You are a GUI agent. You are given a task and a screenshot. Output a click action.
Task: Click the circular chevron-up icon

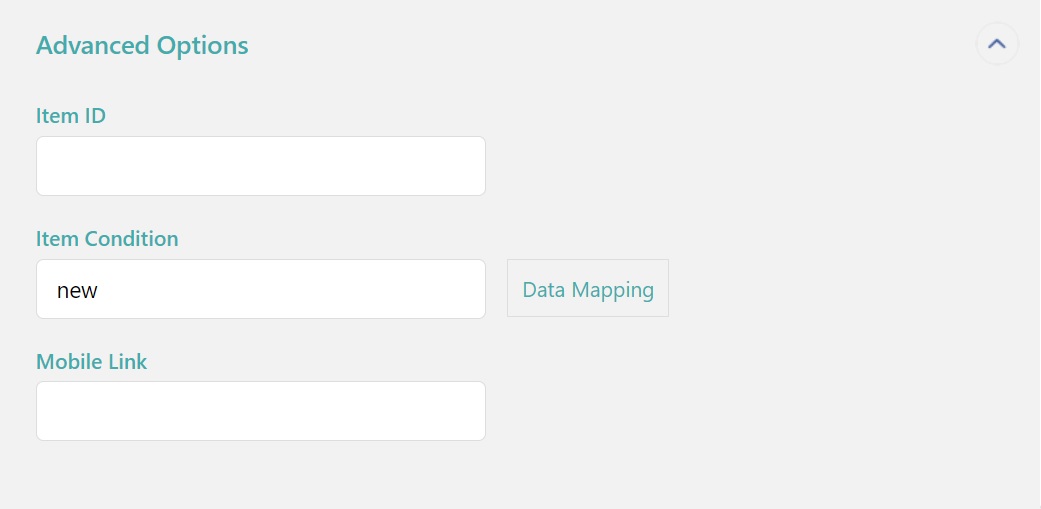coord(997,44)
